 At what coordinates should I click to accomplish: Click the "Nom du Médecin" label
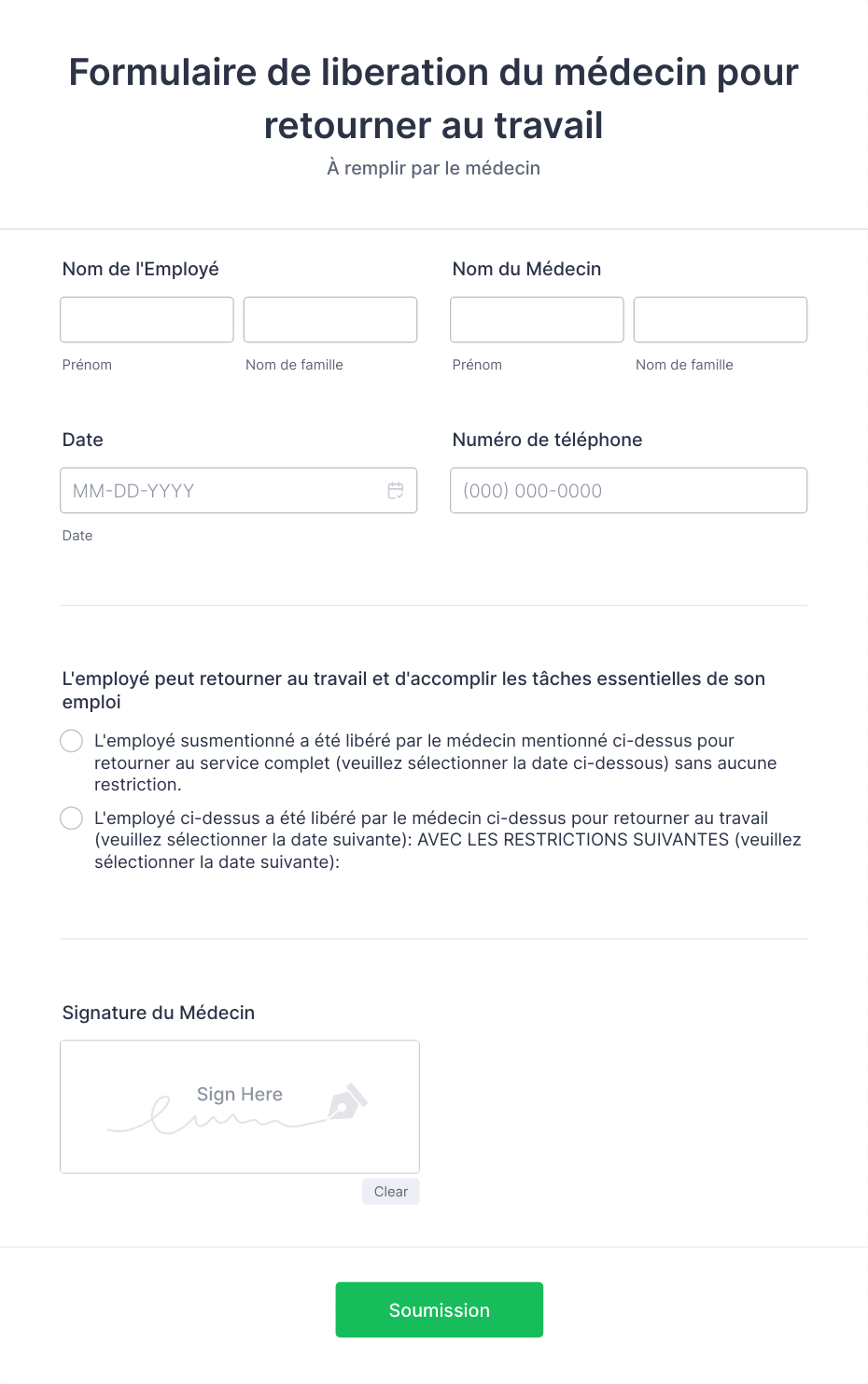pos(527,269)
